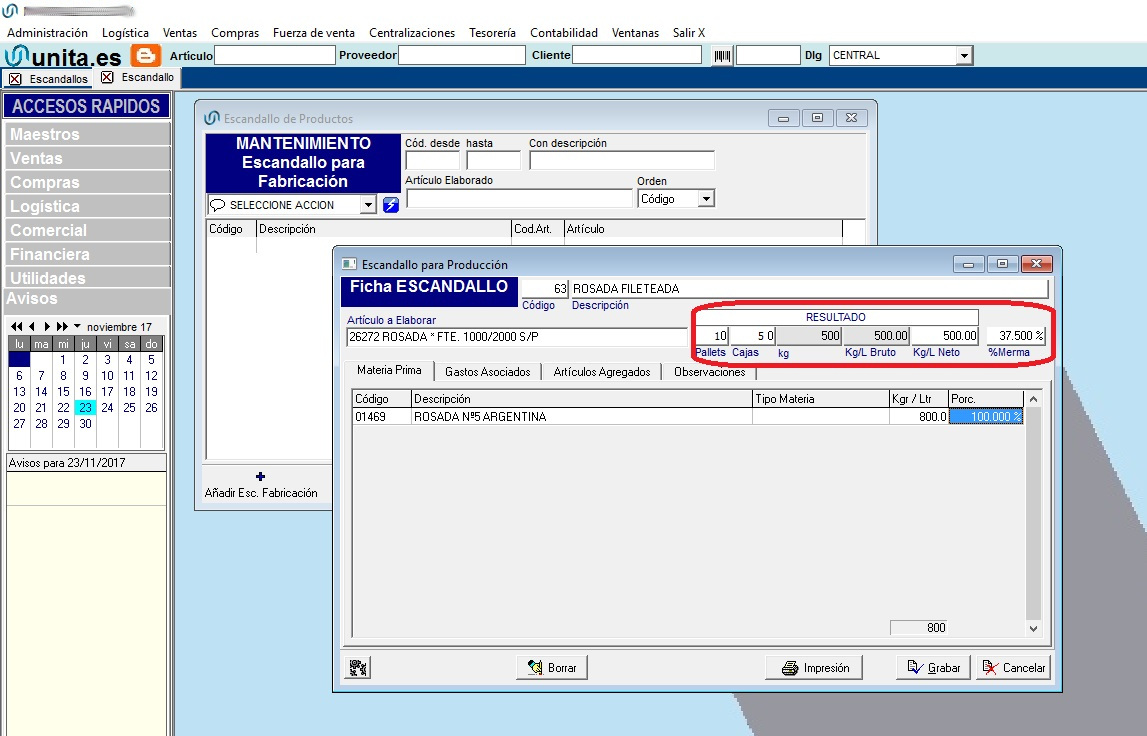Click the orange Blogger icon in toolbar
Viewport: 1147px width, 736px height.
[145, 55]
